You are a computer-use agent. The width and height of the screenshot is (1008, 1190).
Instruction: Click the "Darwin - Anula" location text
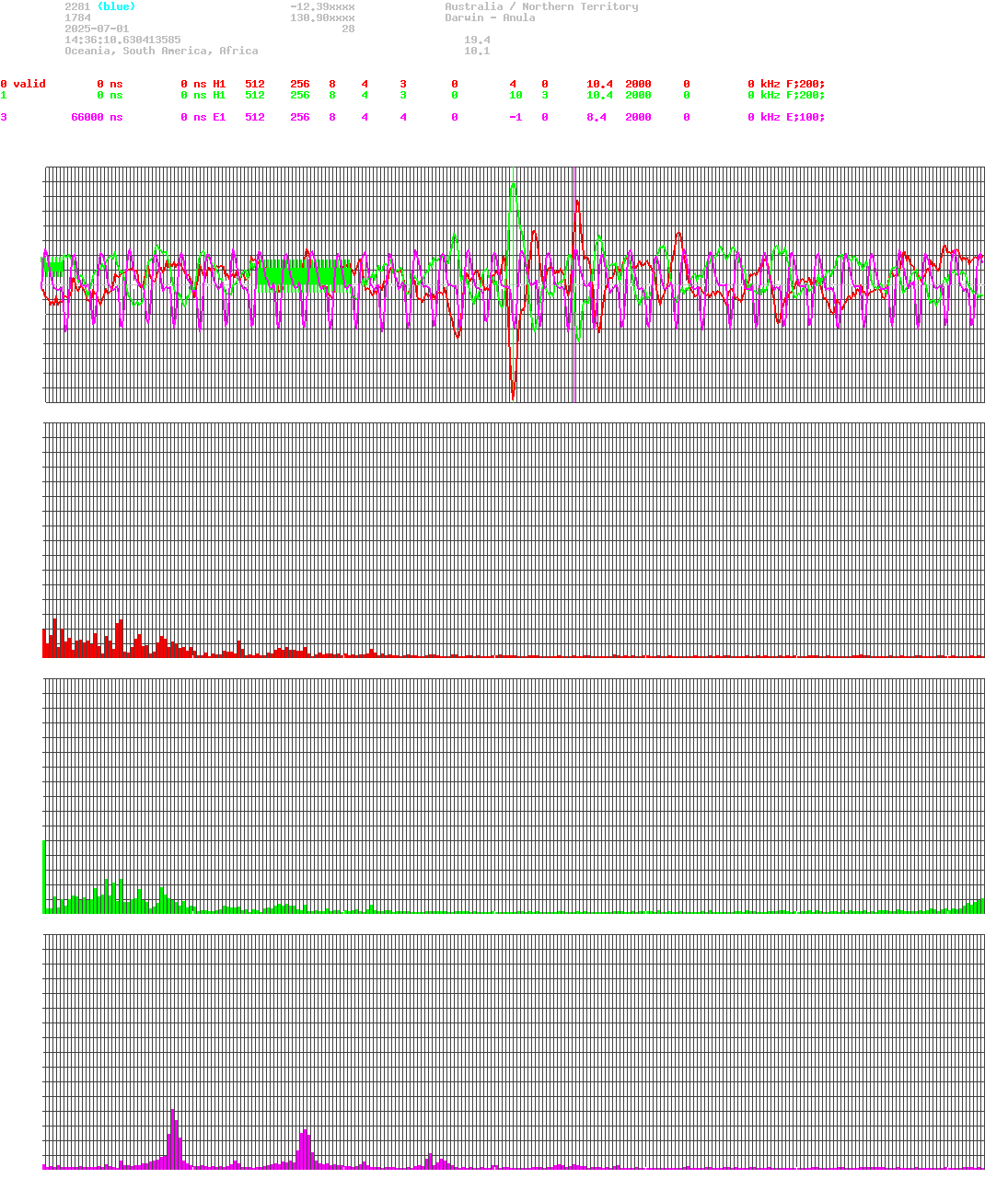point(490,17)
